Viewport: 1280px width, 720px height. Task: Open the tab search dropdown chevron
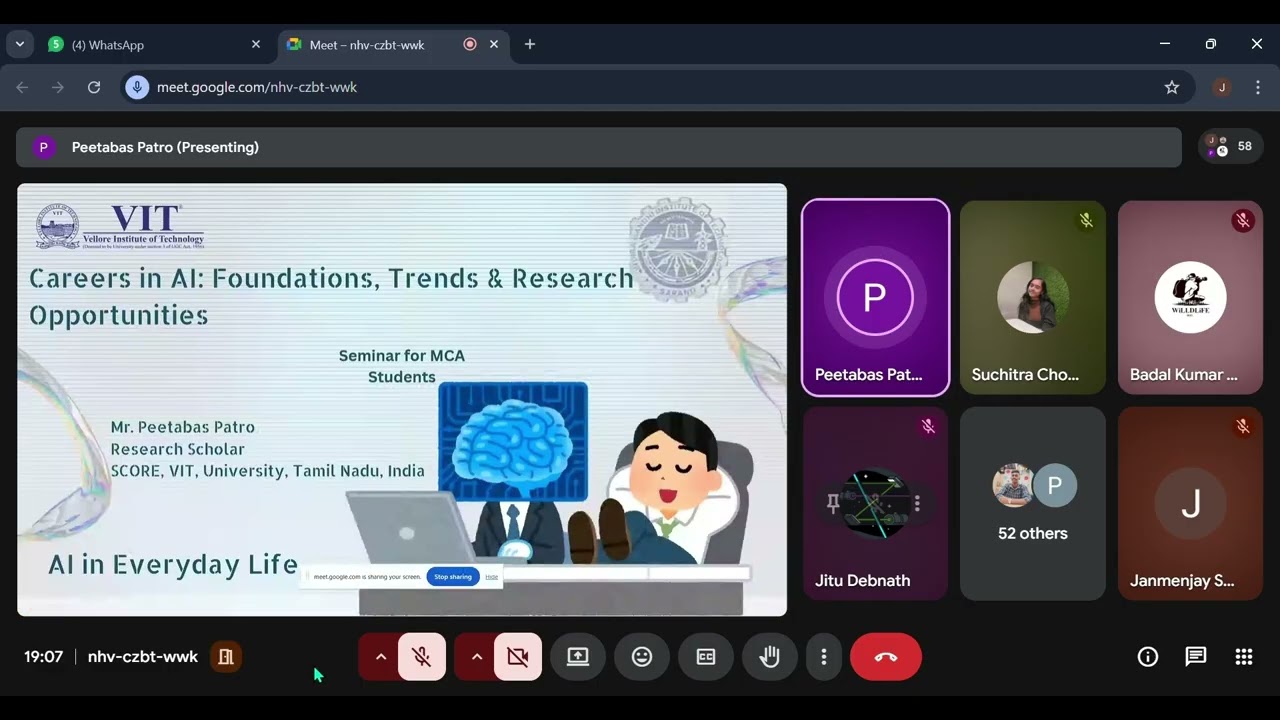coord(19,44)
